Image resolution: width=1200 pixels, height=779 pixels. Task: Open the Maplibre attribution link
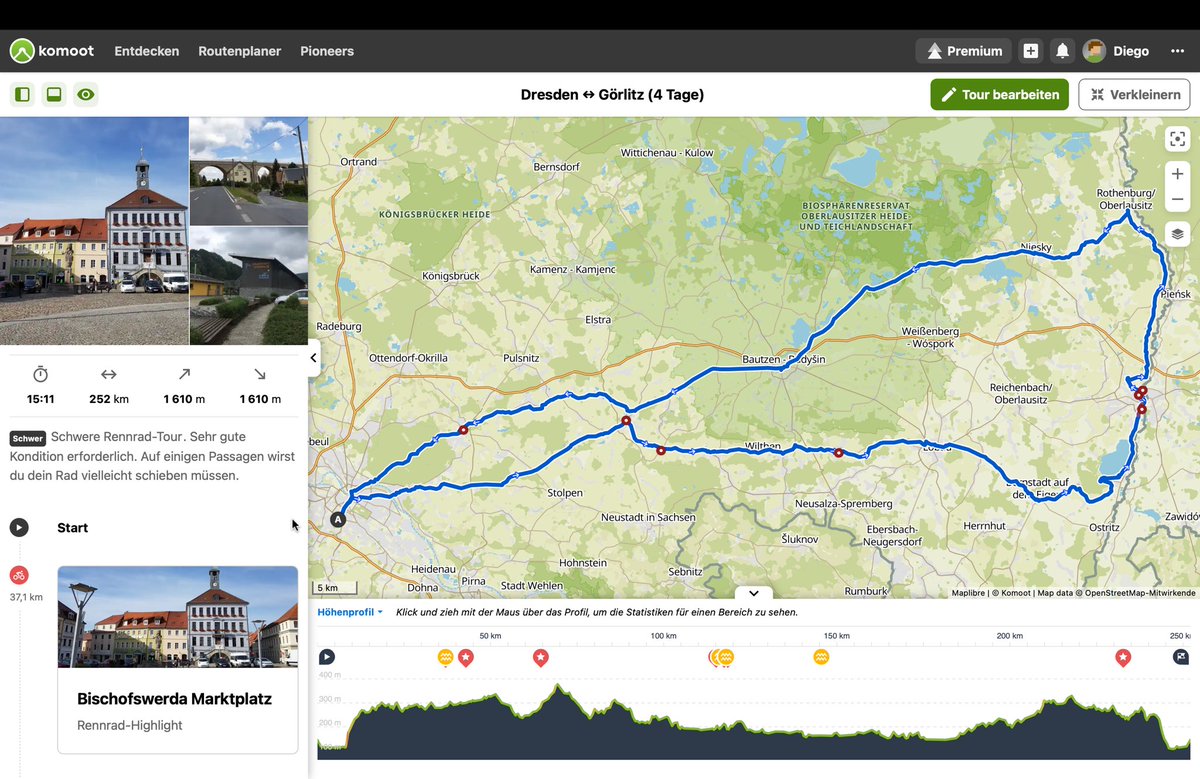(x=968, y=593)
